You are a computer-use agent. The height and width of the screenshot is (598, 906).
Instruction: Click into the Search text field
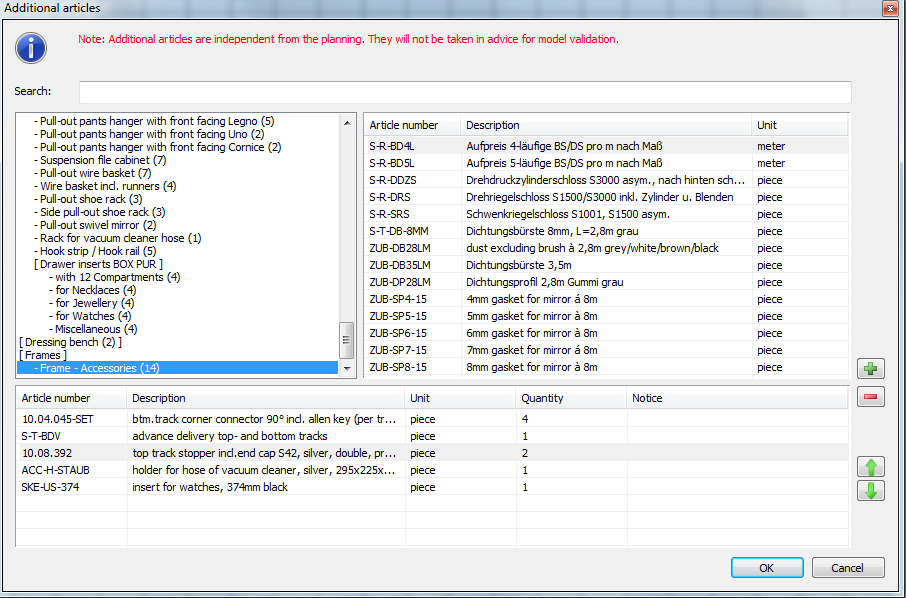[x=464, y=92]
